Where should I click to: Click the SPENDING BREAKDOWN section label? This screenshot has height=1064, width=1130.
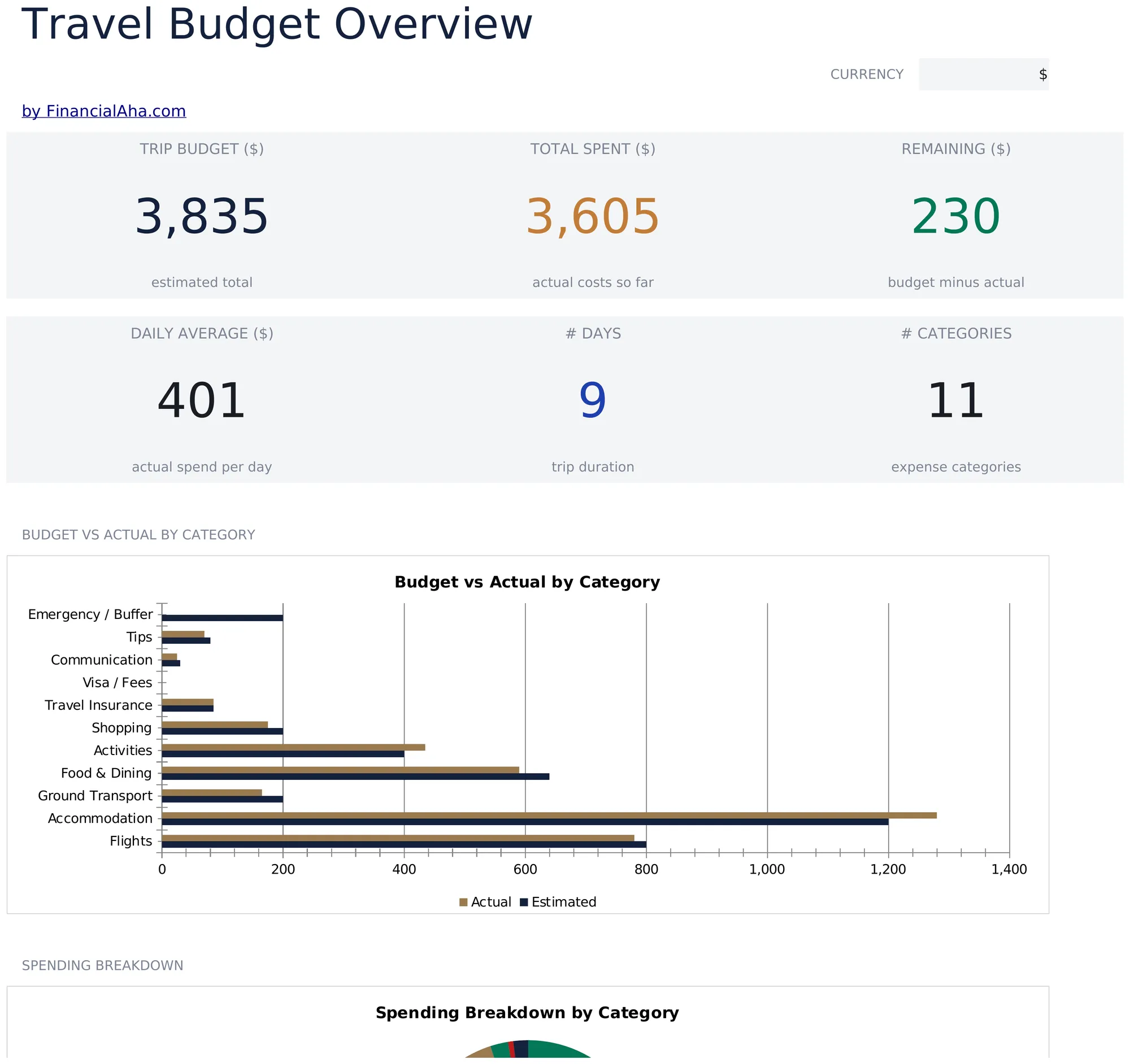click(102, 966)
